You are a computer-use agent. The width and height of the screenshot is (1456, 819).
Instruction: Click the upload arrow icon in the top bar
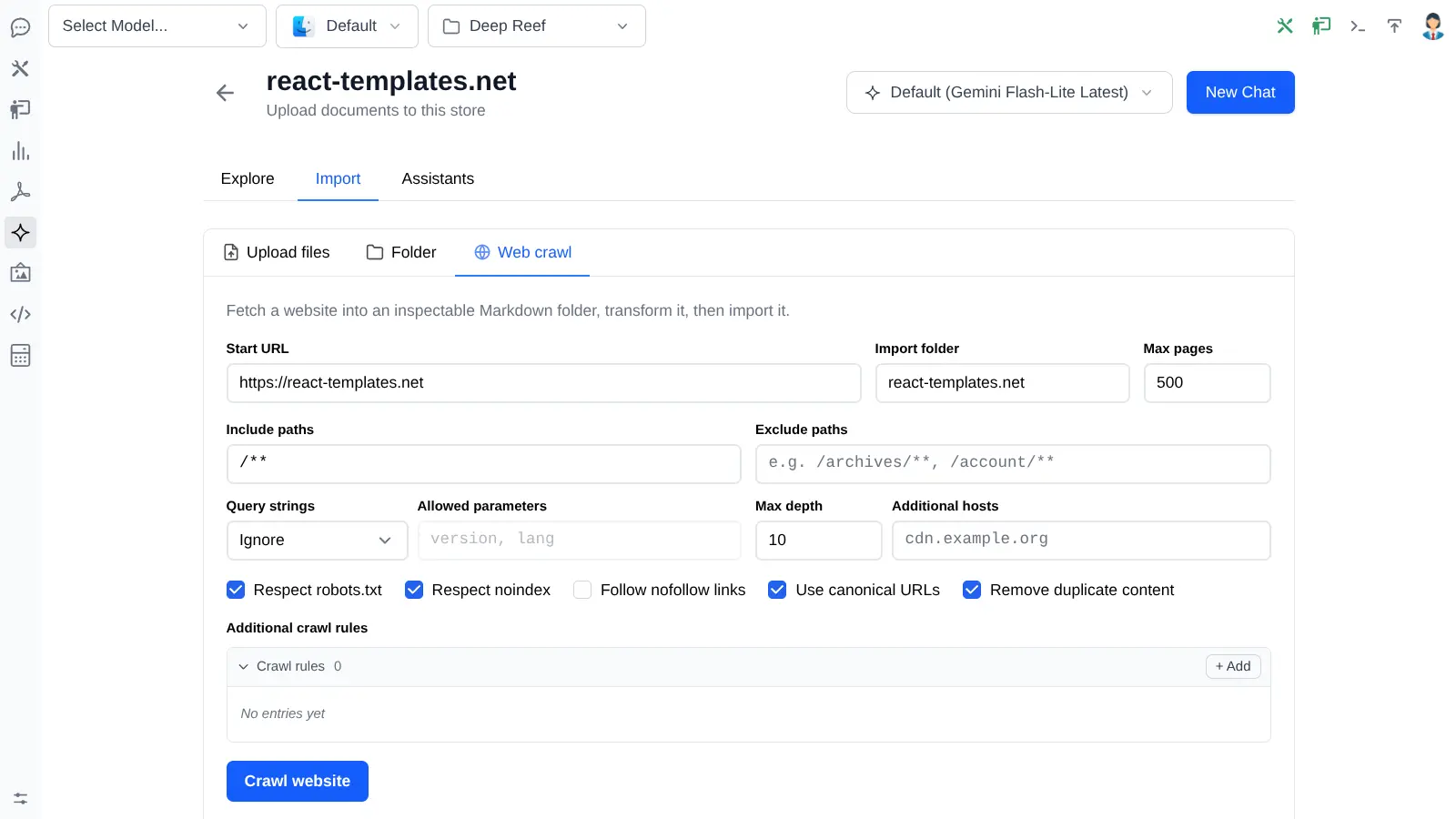pyautogui.click(x=1394, y=25)
